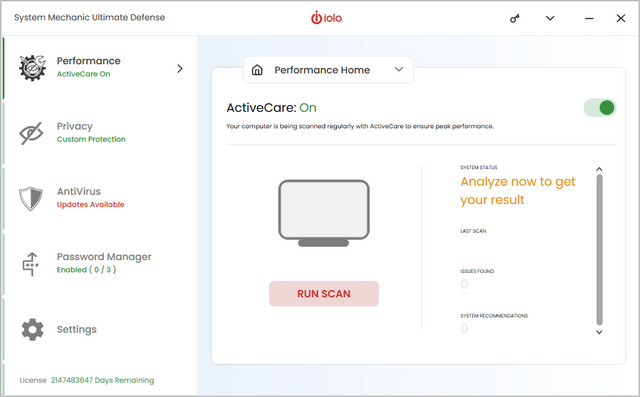Viewport: 640px width, 397px height.
Task: Open the Performance Home dropdown
Action: click(329, 70)
